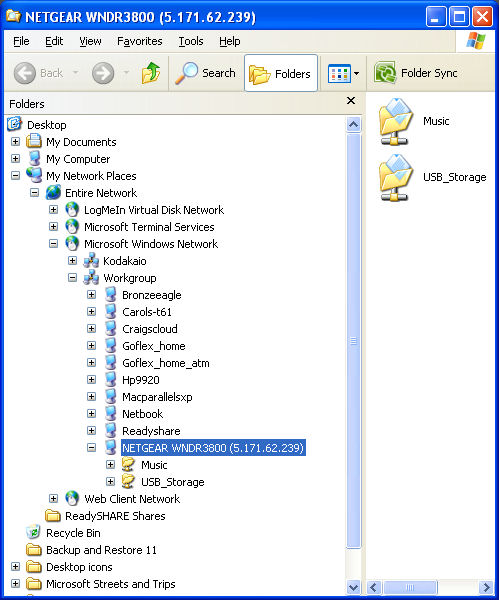Select My Documents icon in tree

click(x=34, y=142)
